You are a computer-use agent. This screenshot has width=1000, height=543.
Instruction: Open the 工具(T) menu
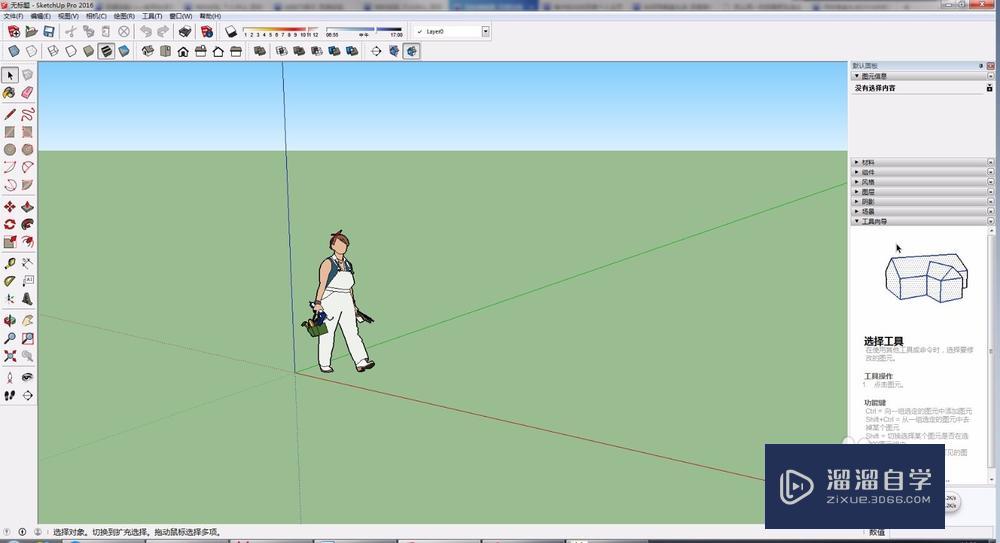(x=152, y=16)
